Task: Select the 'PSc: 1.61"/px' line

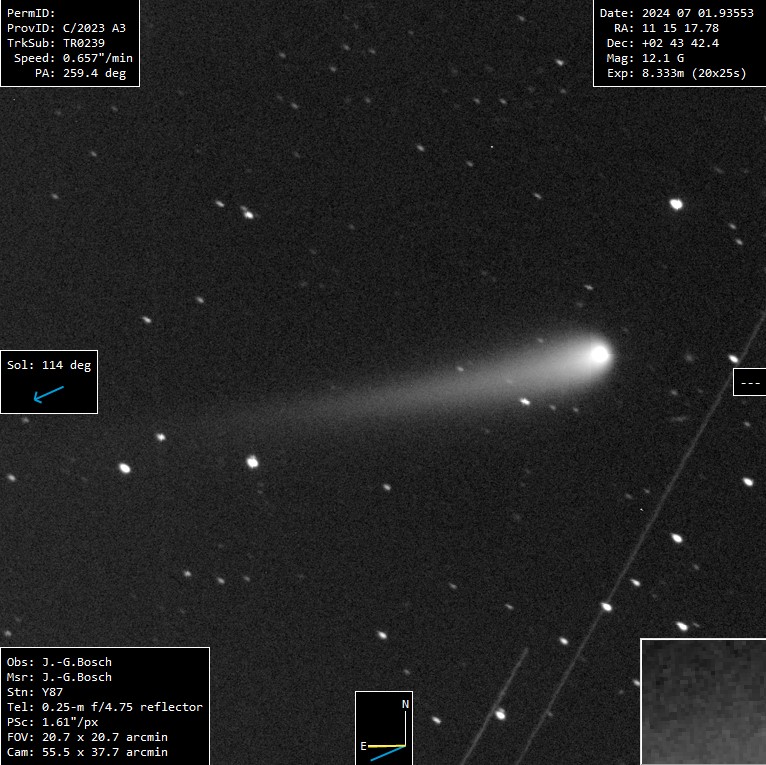Action: tap(52, 722)
